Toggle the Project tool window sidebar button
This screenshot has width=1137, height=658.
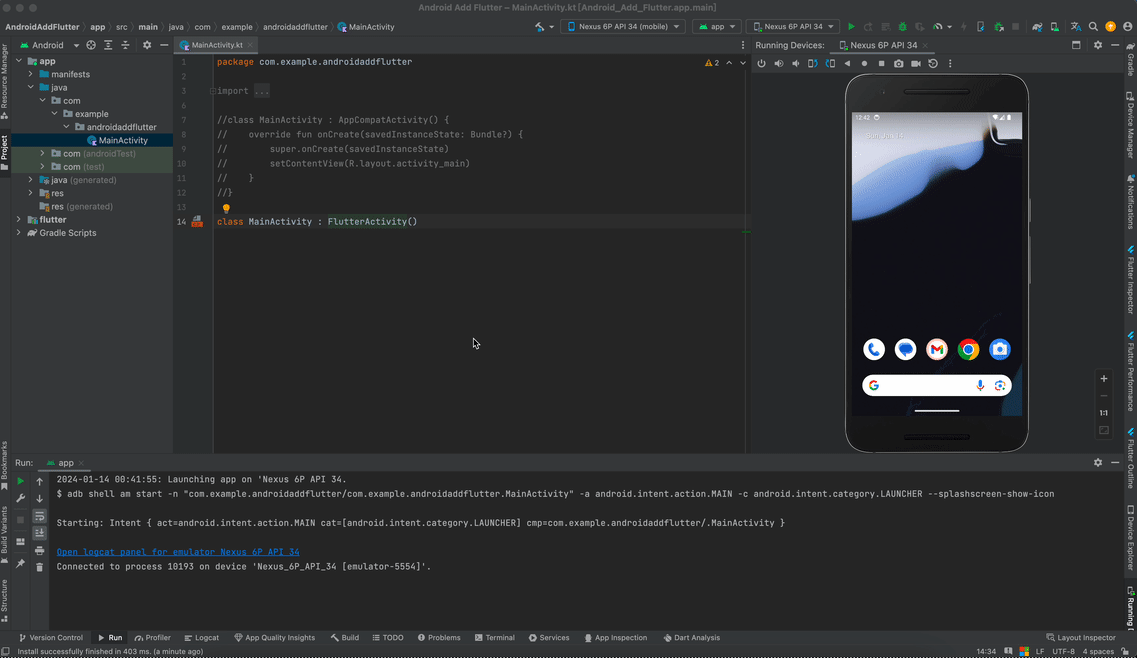click(x=4, y=151)
